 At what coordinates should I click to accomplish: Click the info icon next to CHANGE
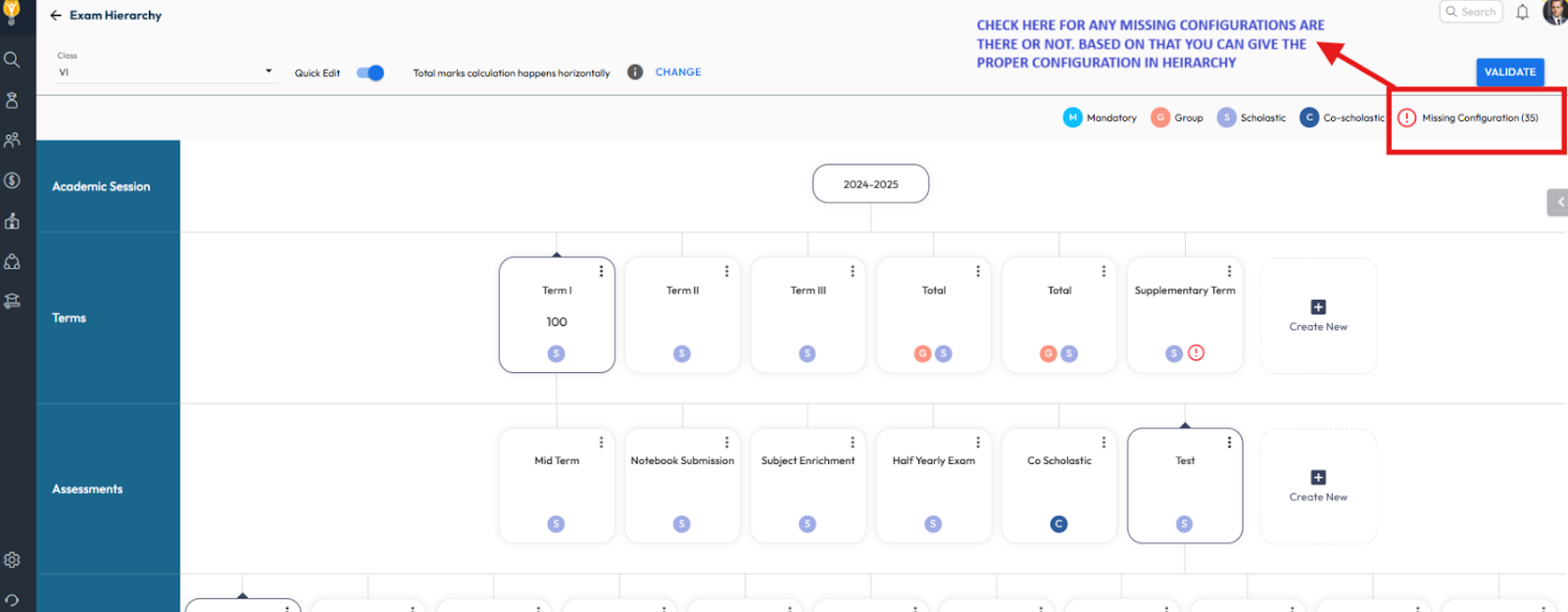click(x=635, y=72)
